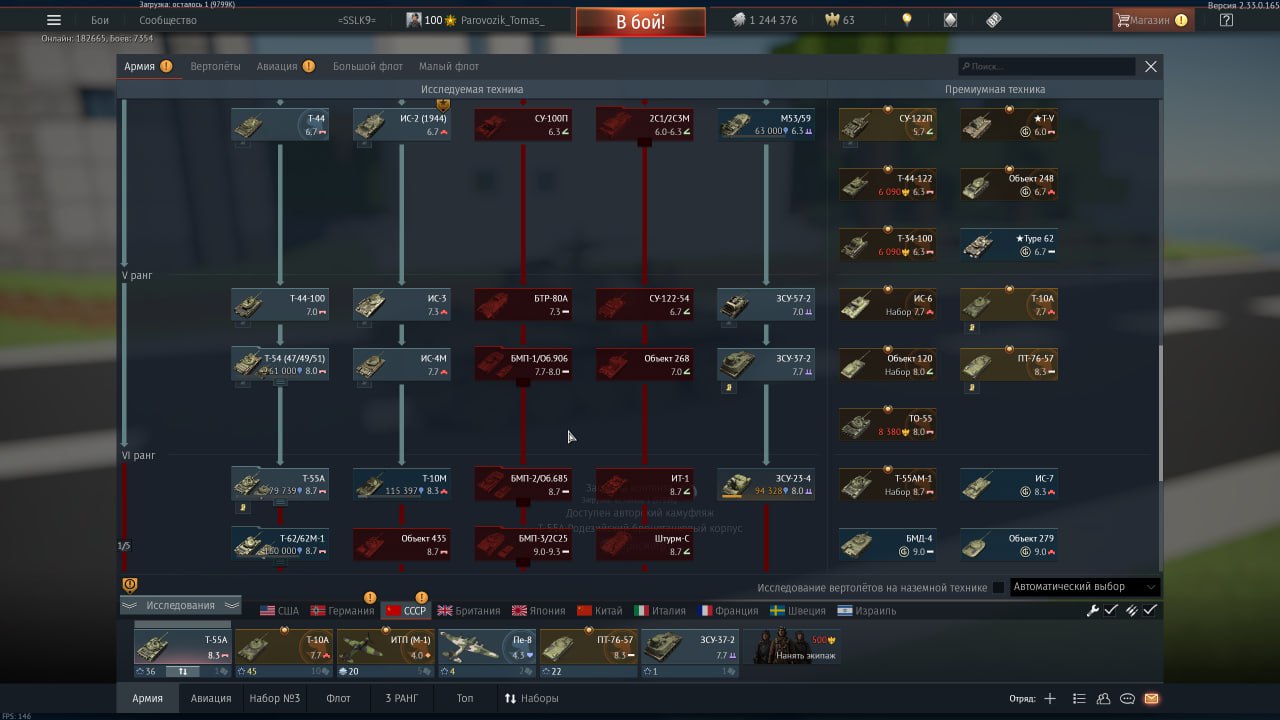Select the ИС-2 (1944) tank card
The image size is (1280, 720).
coord(402,124)
